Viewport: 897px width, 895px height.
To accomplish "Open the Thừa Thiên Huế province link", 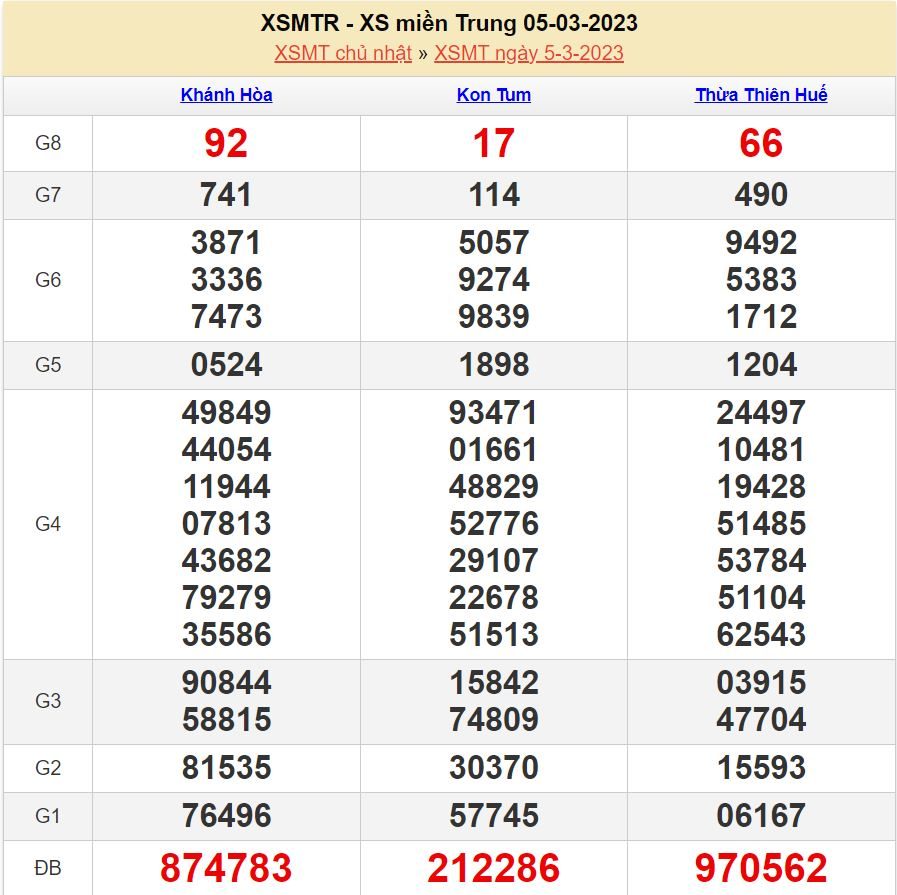I will click(x=761, y=94).
